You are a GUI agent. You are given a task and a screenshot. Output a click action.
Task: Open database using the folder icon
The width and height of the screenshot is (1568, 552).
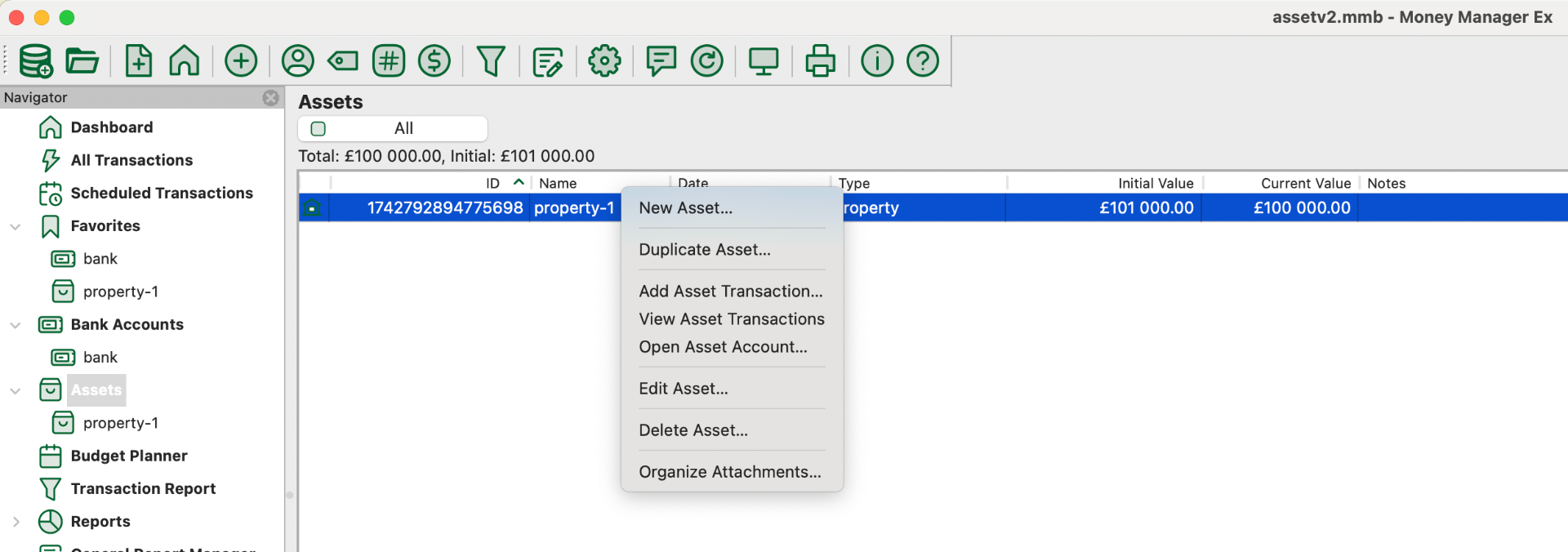tap(82, 60)
